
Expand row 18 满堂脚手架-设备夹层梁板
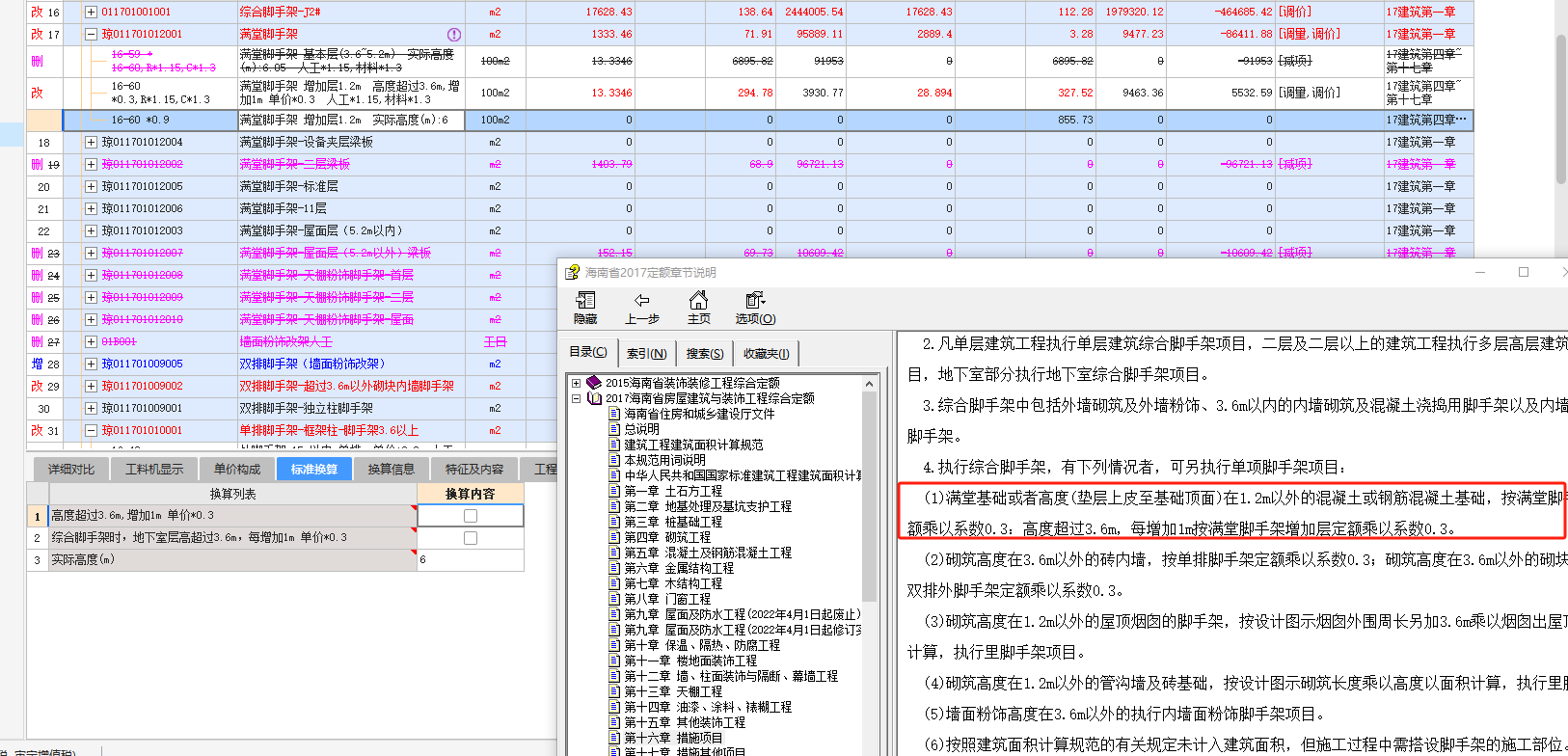pos(91,143)
